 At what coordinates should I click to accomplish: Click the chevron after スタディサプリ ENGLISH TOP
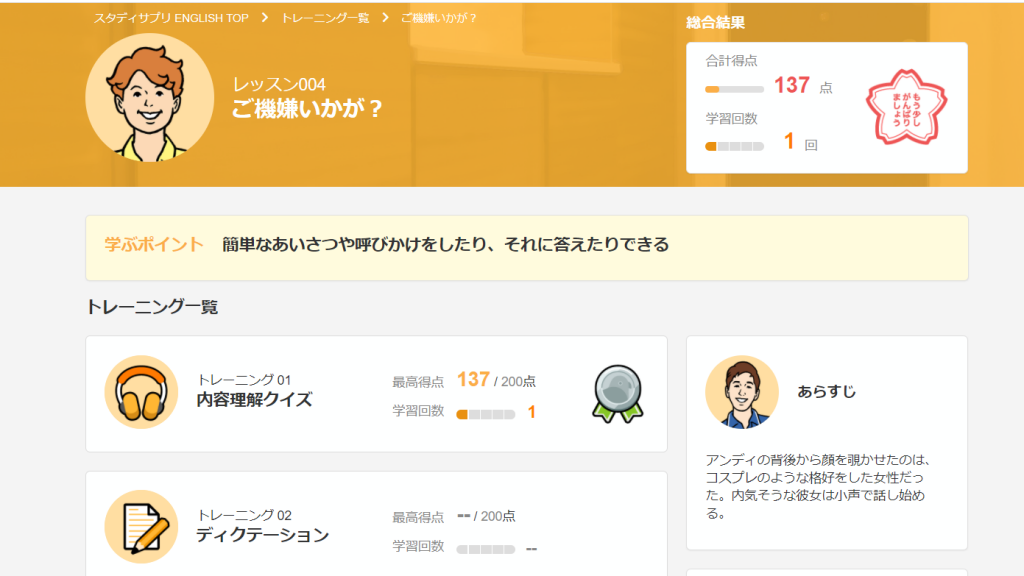tap(265, 18)
